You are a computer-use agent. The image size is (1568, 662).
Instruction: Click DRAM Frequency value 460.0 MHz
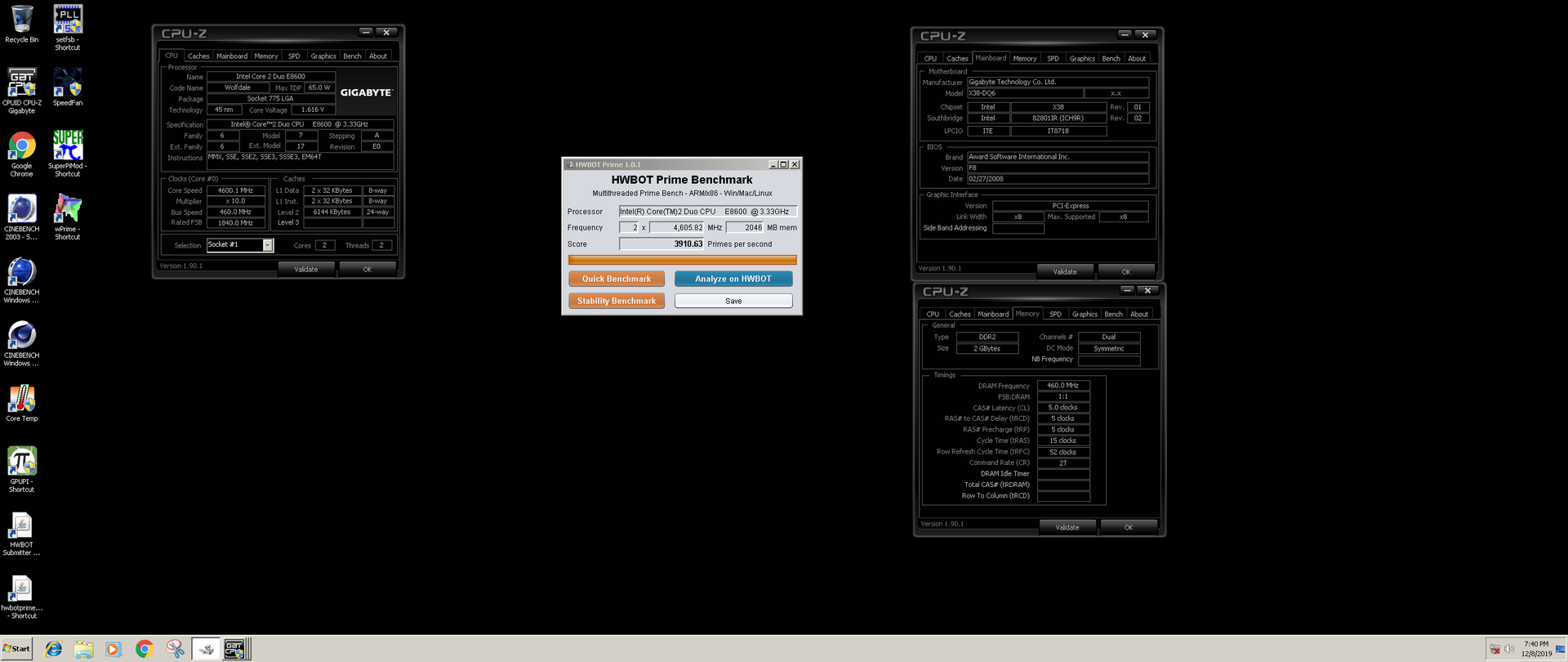point(1063,386)
